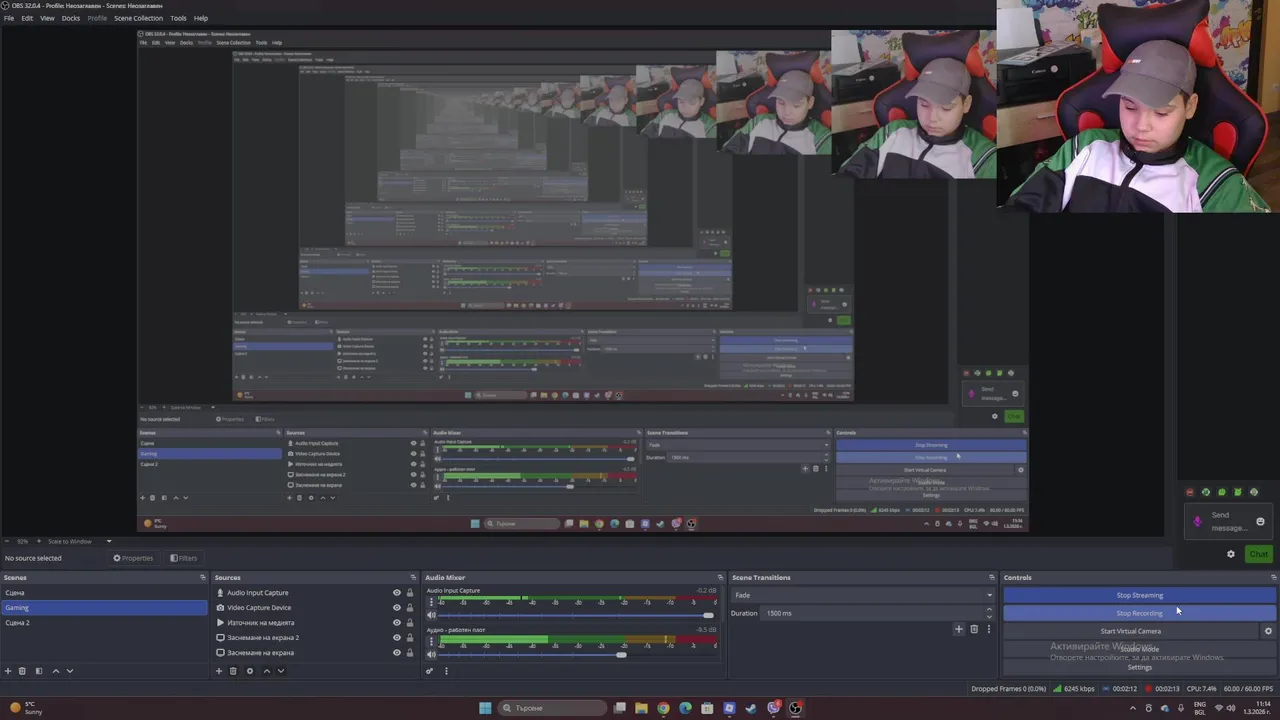
Task: Open the Edit menu
Action: [27, 18]
